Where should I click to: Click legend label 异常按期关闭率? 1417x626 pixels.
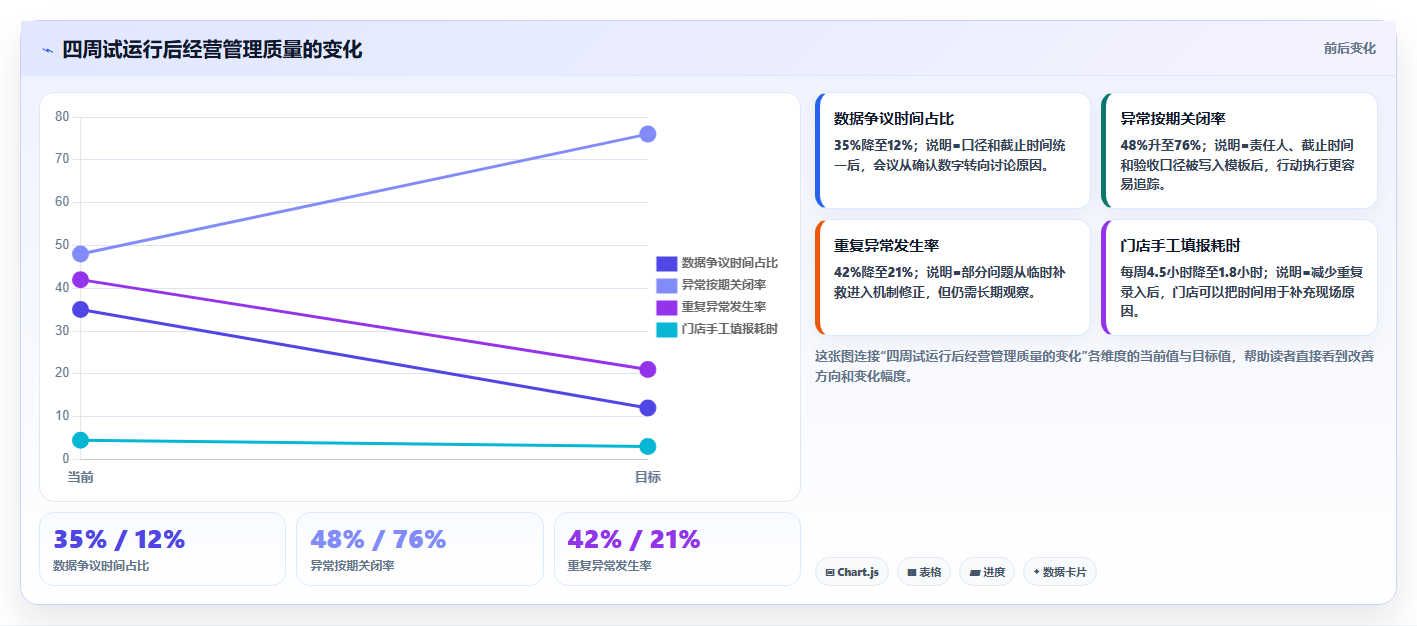pyautogui.click(x=724, y=285)
